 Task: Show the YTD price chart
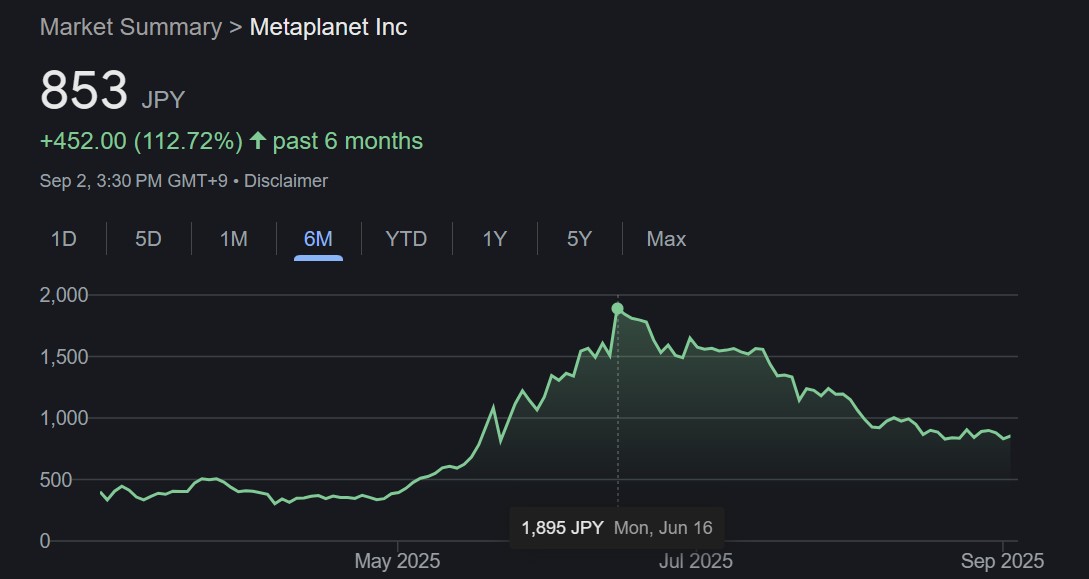406,239
